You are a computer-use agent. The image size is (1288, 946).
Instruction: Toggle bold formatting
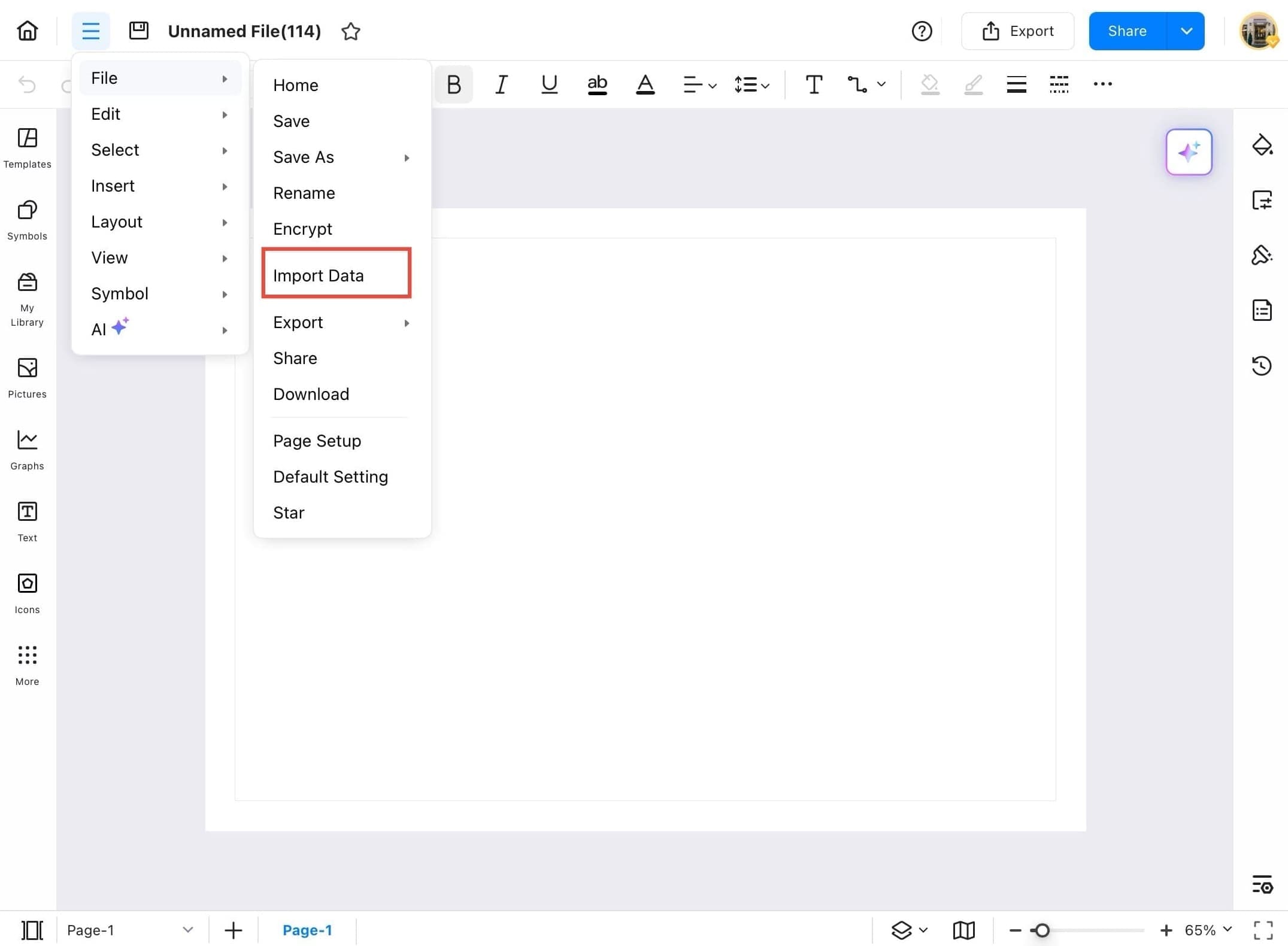point(453,84)
